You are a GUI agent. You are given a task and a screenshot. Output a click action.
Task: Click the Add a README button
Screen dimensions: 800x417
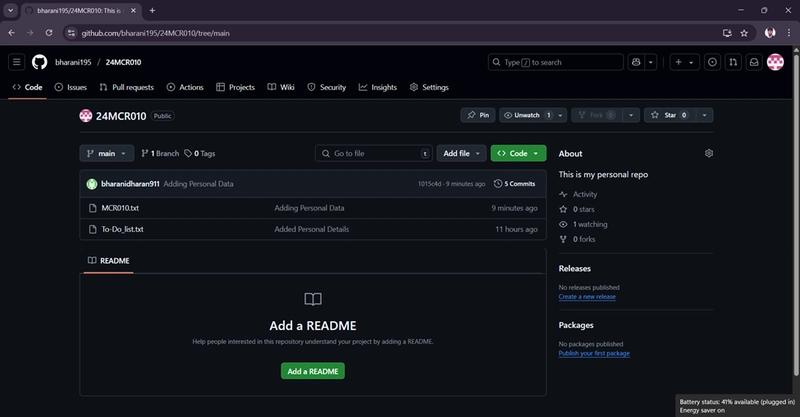click(x=313, y=371)
